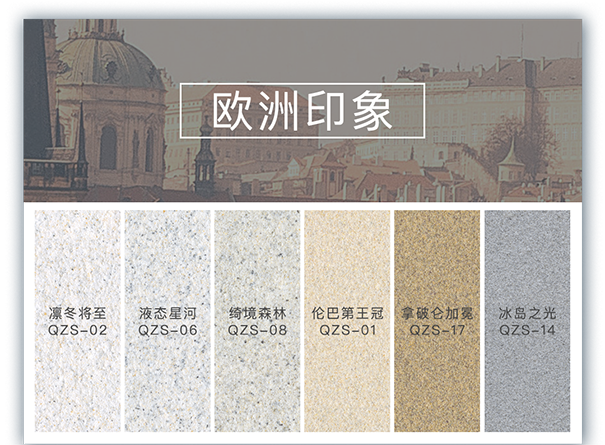Viewport: 605px width, 445px height.
Task: Click the 液态星河 name label
Action: coord(167,313)
